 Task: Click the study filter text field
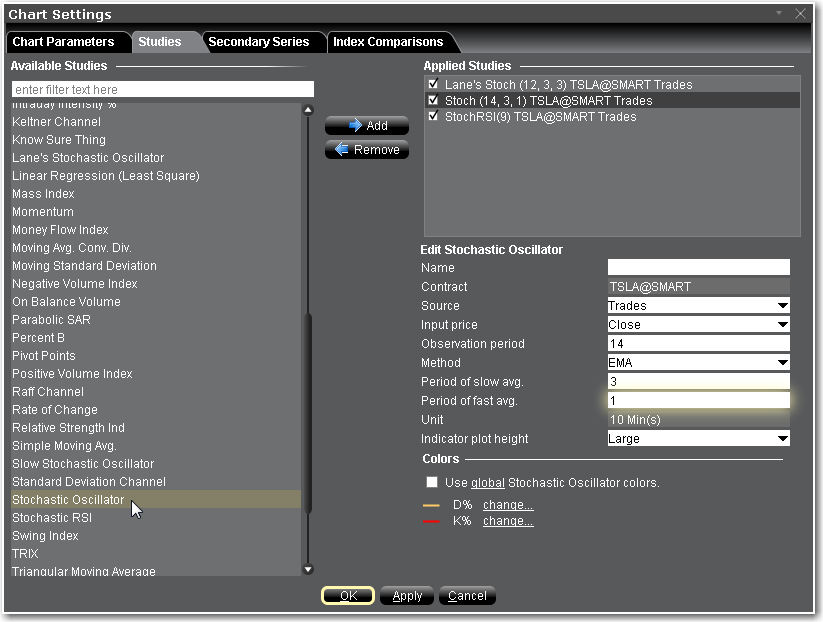[x=162, y=90]
